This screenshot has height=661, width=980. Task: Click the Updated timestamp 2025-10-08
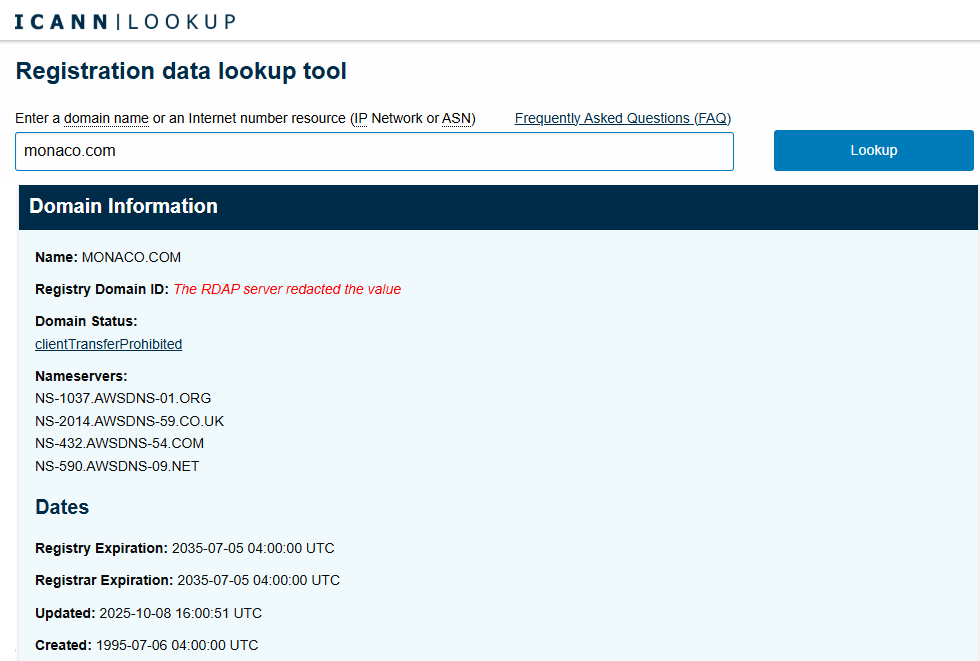click(x=180, y=613)
